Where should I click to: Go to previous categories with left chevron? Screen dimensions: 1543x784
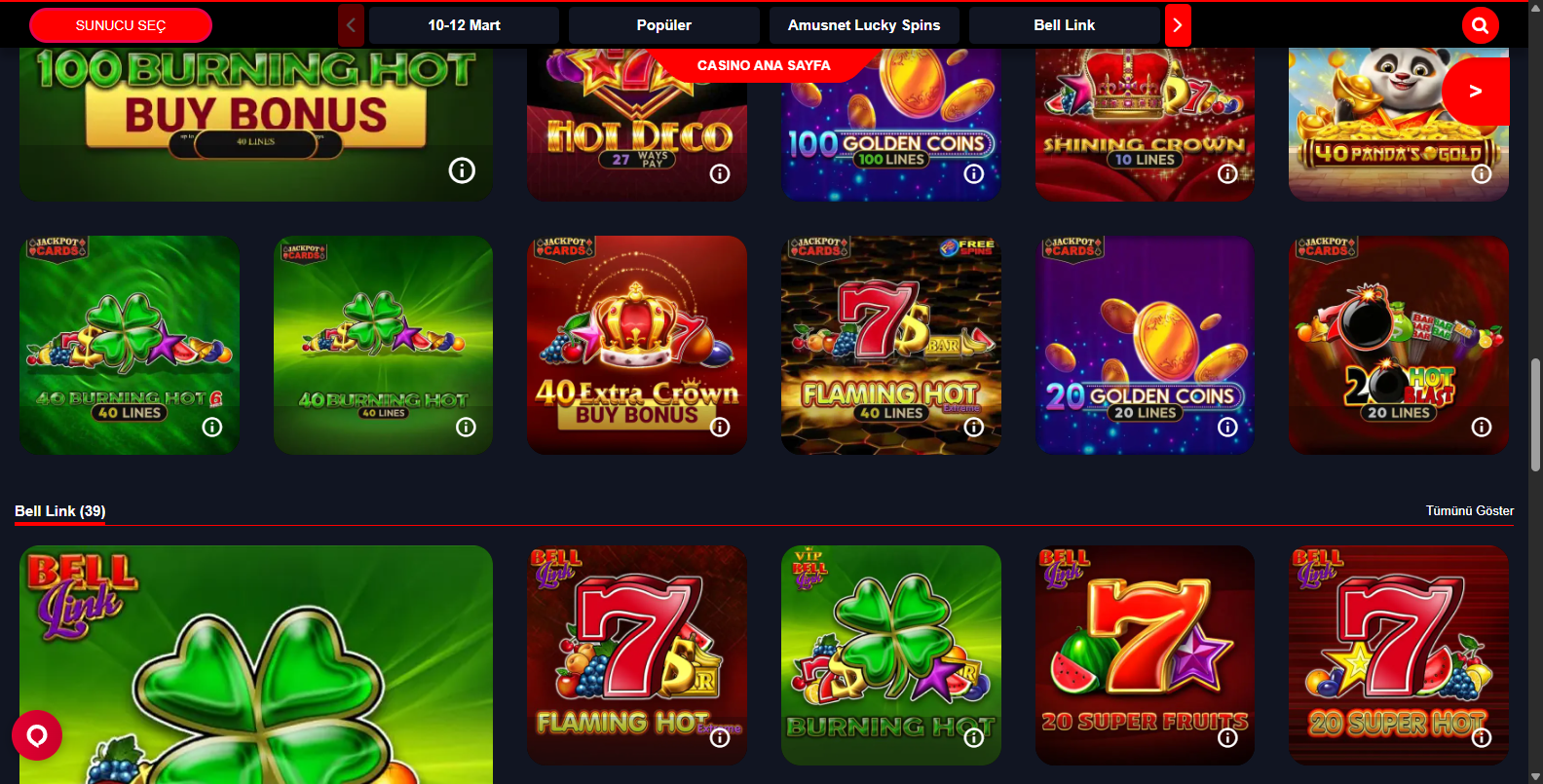pos(351,25)
